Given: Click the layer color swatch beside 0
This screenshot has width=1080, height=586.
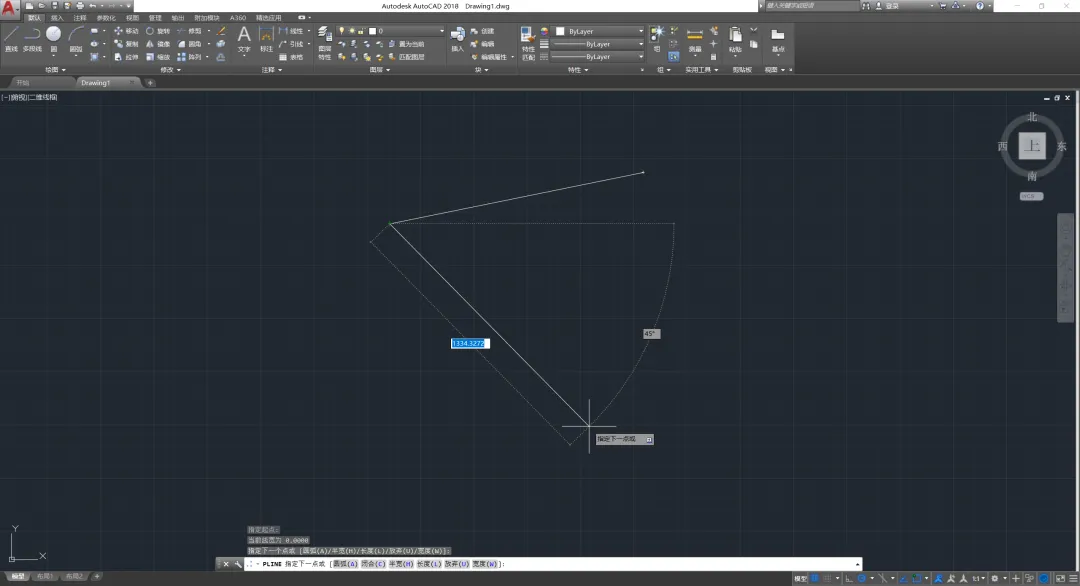Looking at the screenshot, I should click(x=372, y=31).
